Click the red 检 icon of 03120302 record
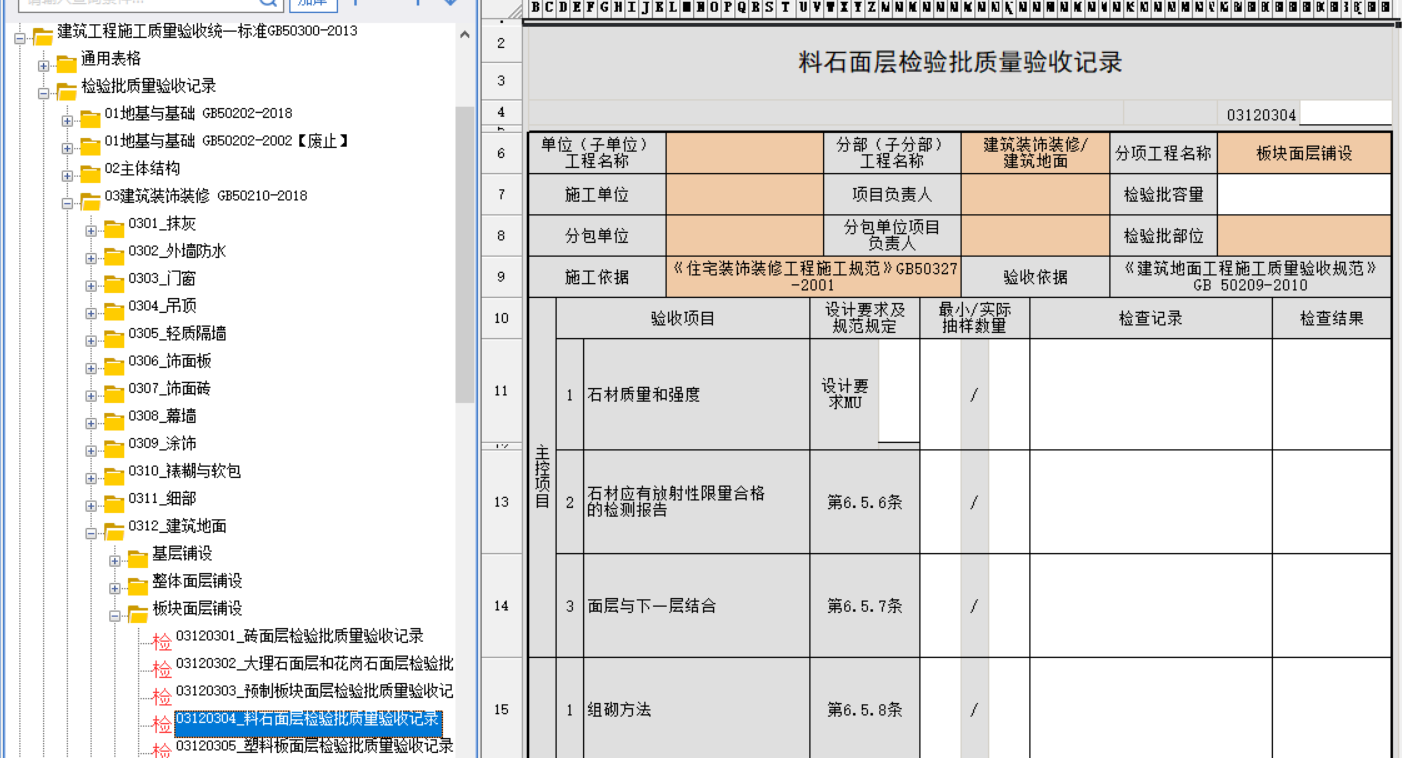The image size is (1402, 758). coord(162,670)
